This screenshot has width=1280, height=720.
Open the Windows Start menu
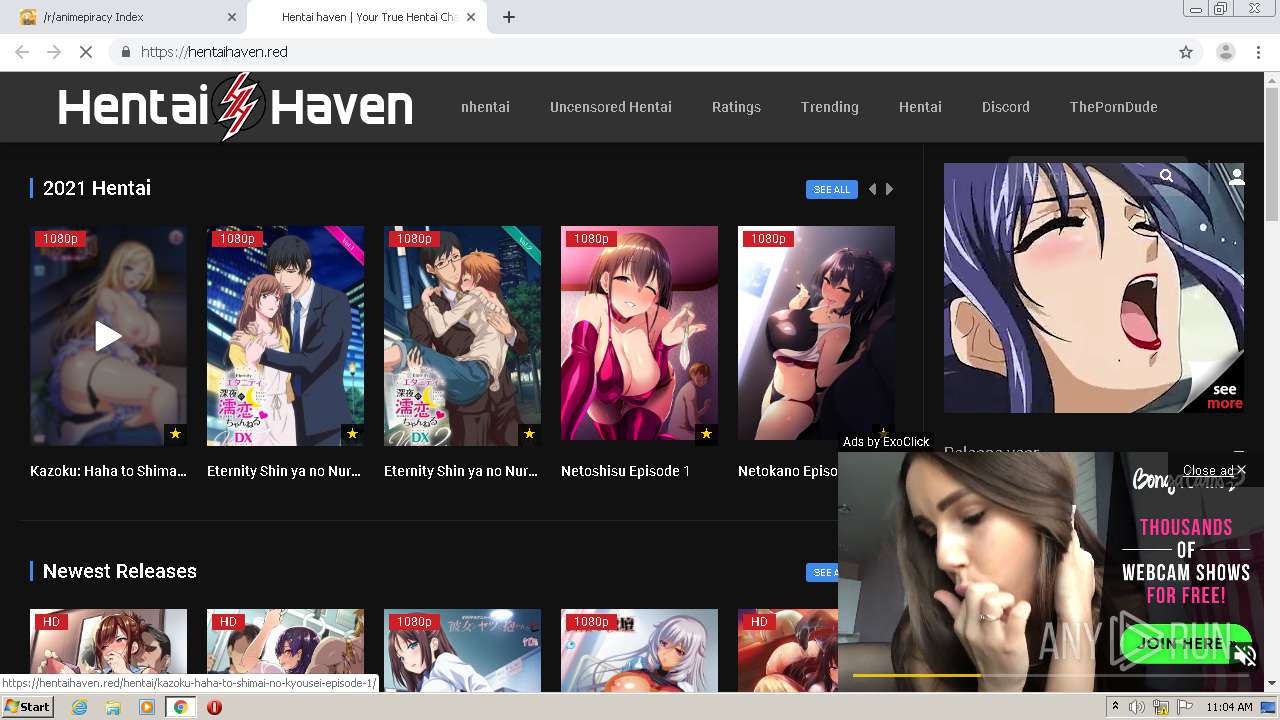tap(28, 707)
